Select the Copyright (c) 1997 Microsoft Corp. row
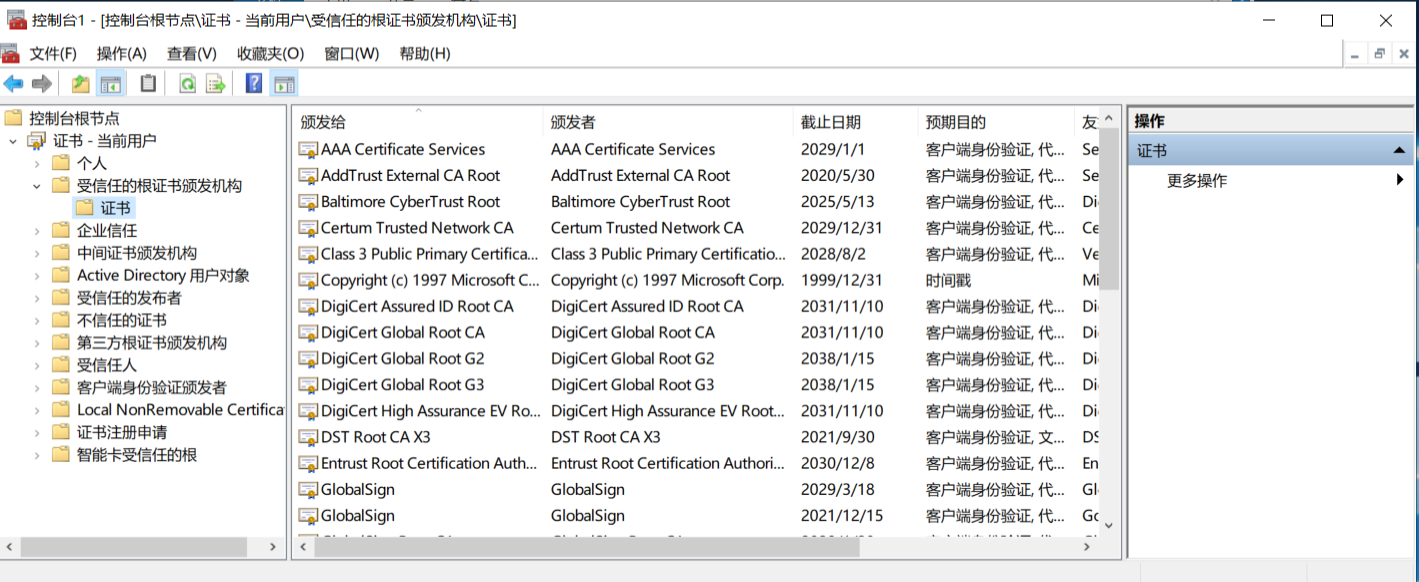The height and width of the screenshot is (582, 1419). (698, 280)
